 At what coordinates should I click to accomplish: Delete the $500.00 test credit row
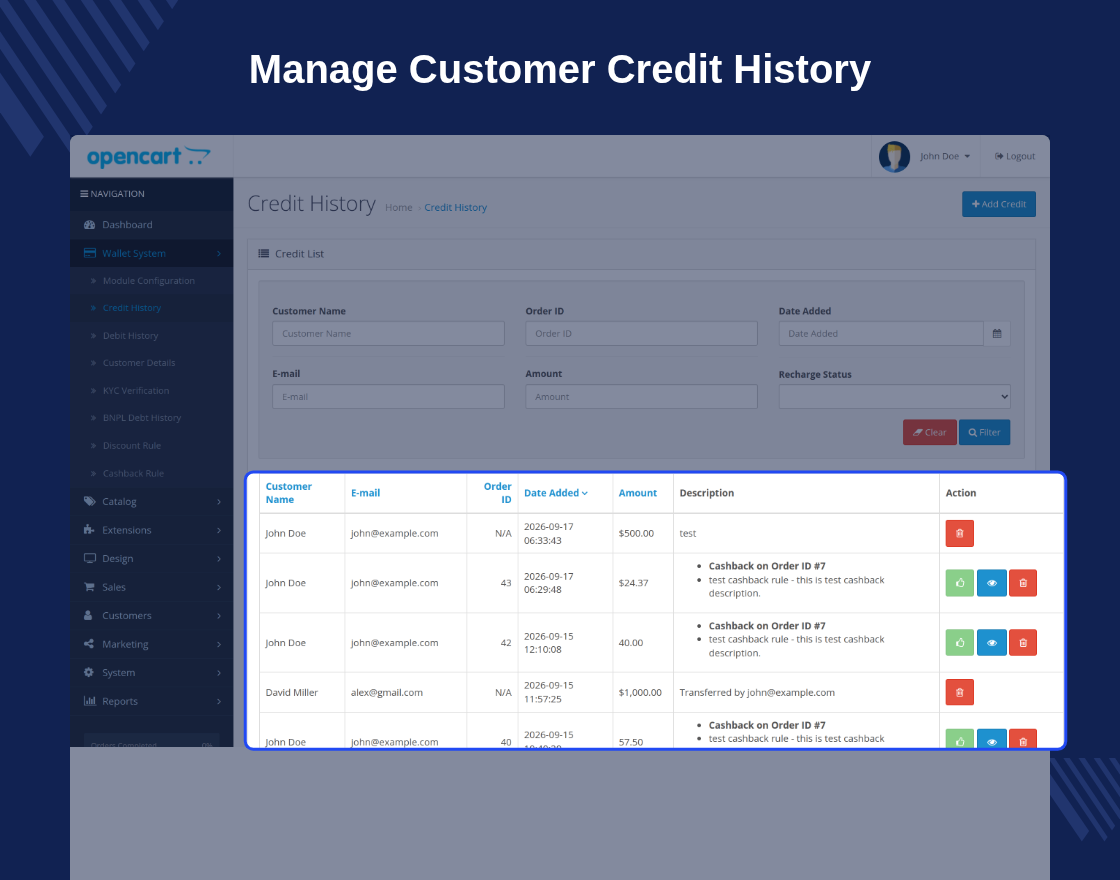click(959, 534)
